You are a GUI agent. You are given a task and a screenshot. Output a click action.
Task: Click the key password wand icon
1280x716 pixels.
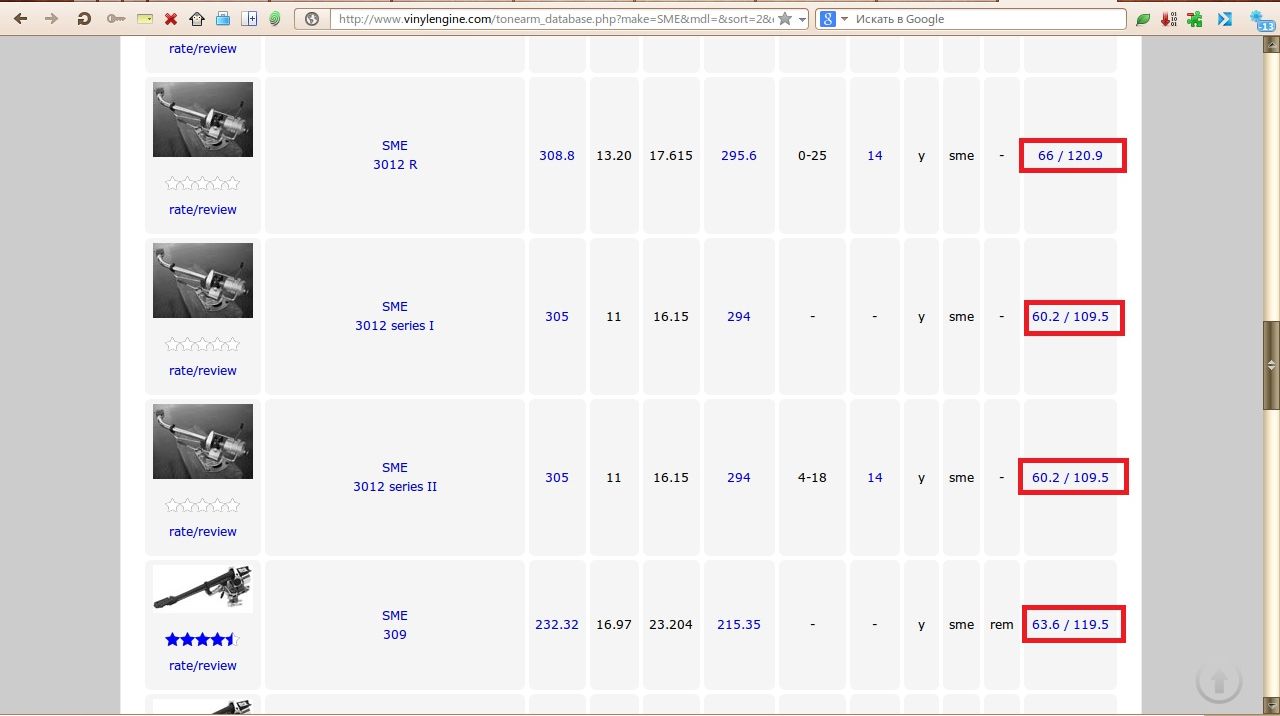pos(116,19)
